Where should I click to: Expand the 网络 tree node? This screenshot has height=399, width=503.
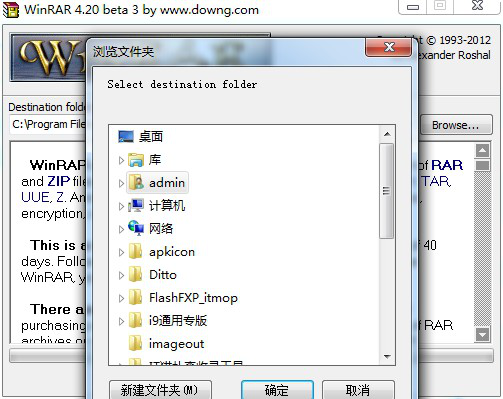point(121,229)
